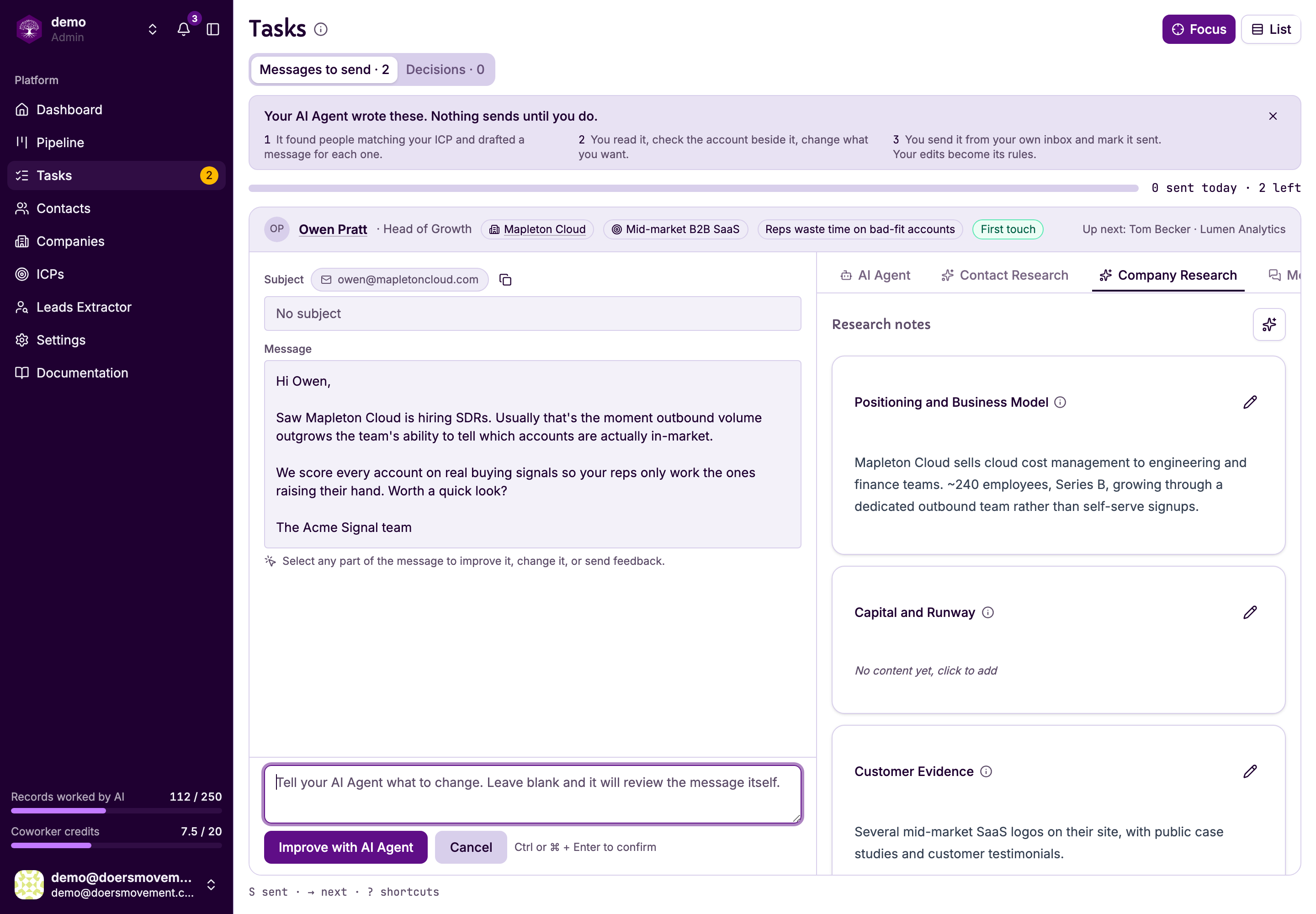Copy the email address with copy icon
Image resolution: width=1316 pixels, height=914 pixels.
[x=505, y=280]
